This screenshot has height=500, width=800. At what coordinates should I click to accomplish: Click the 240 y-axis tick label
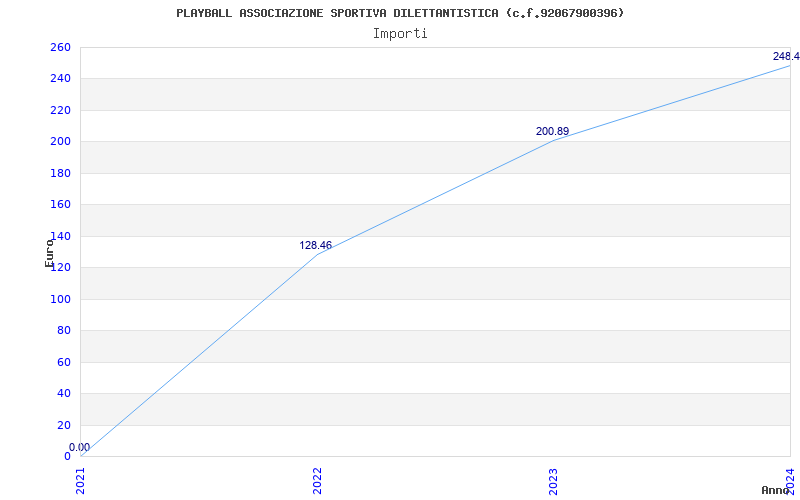pos(60,79)
